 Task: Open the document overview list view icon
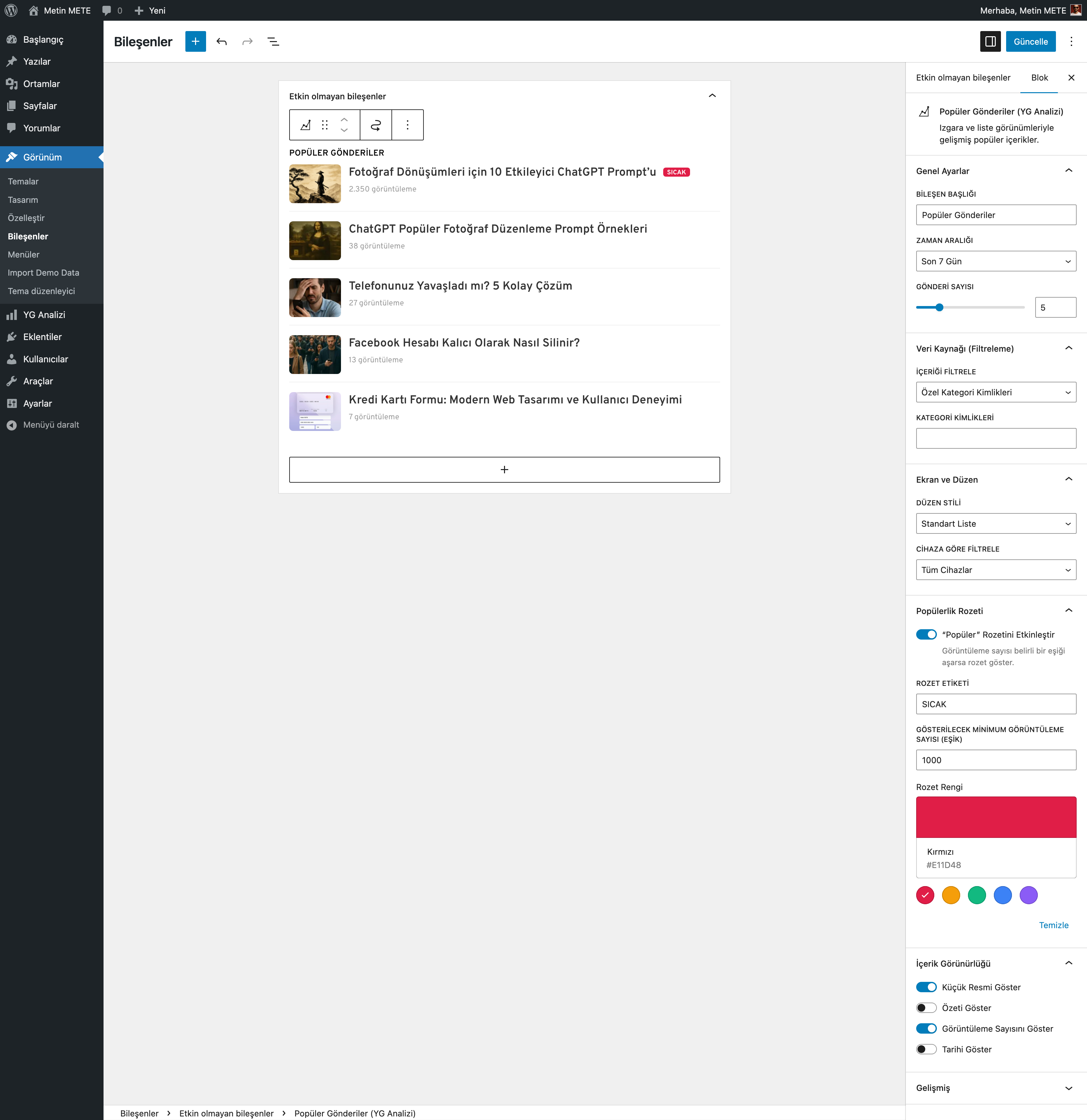pyautogui.click(x=273, y=42)
